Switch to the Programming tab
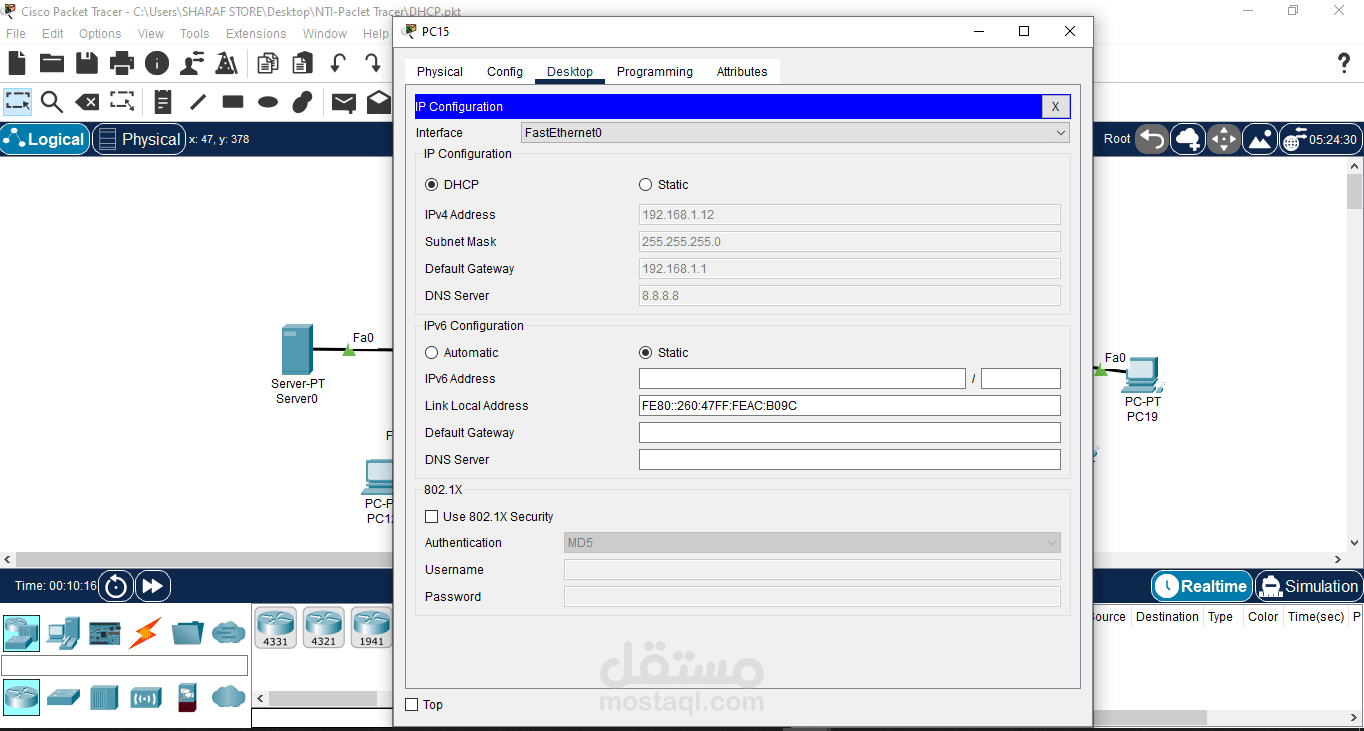Viewport: 1364px width, 731px height. (x=655, y=72)
